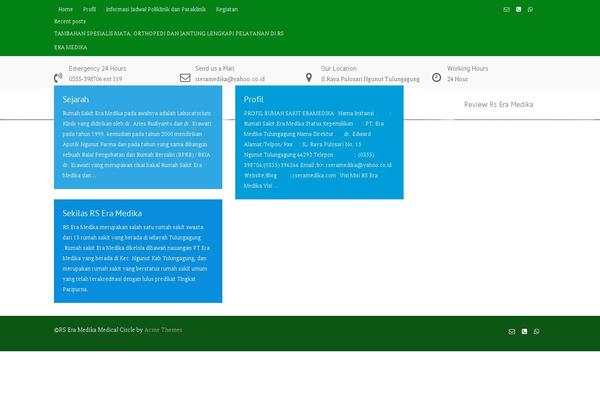
Task: Click the footer email envelope icon
Action: [x=512, y=331]
